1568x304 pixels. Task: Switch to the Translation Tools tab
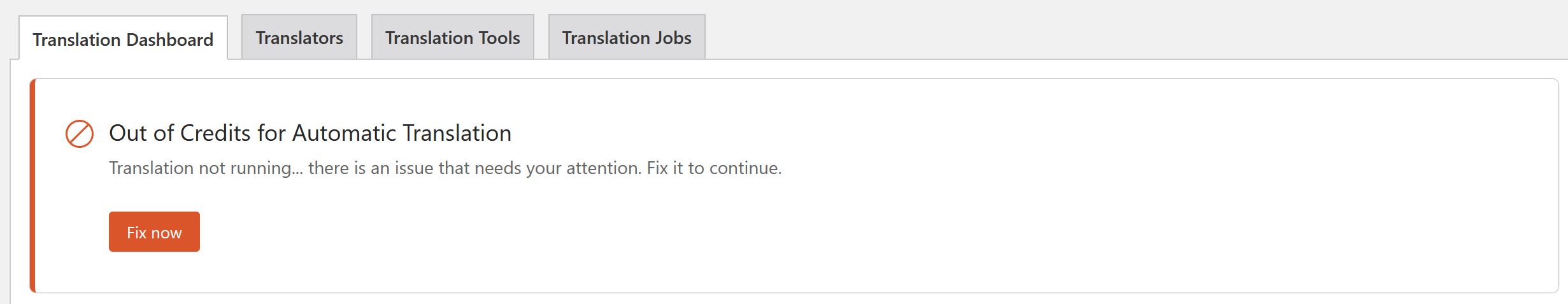click(x=453, y=38)
